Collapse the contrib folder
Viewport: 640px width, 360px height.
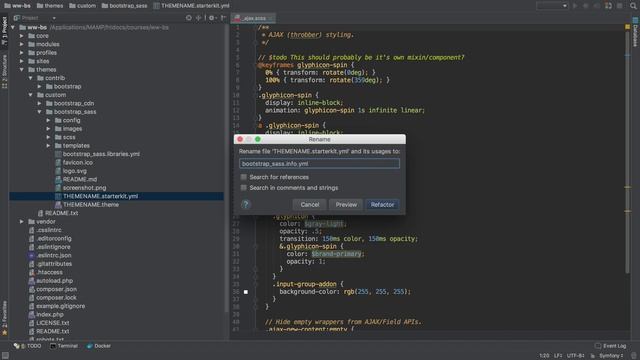coord(31,78)
